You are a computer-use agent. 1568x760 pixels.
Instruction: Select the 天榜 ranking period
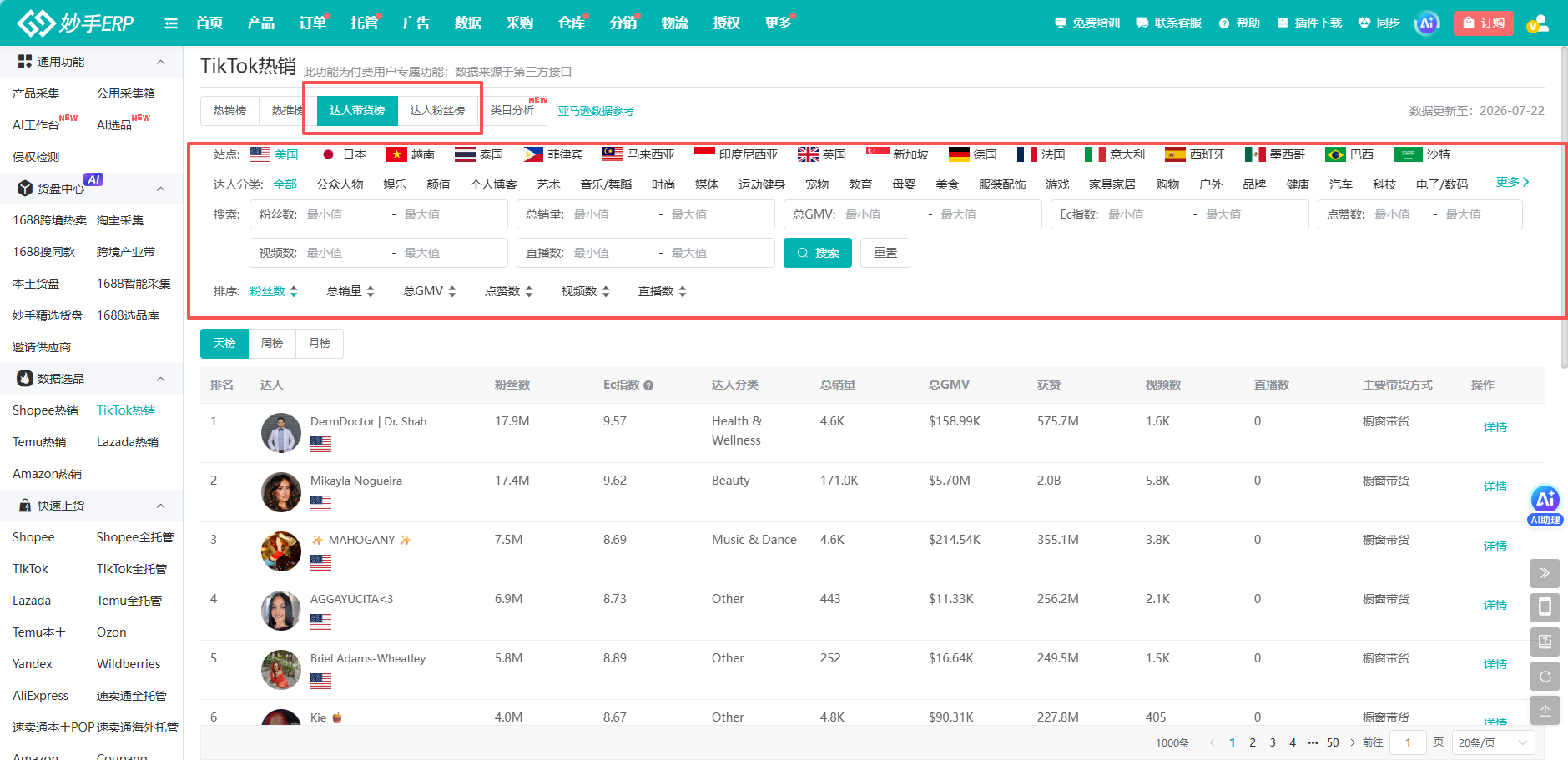click(224, 343)
